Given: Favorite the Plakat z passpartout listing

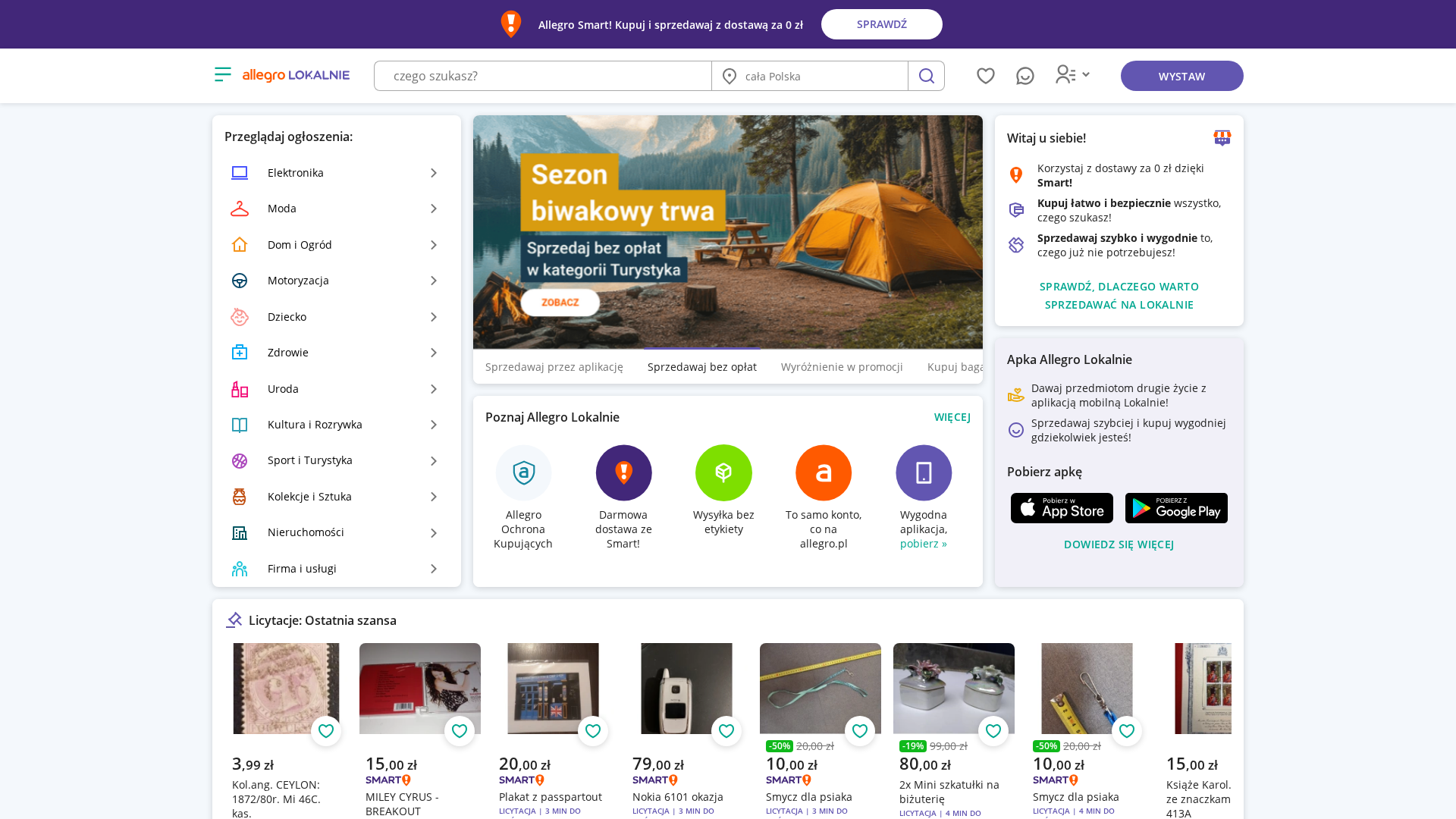Looking at the screenshot, I should point(593,731).
